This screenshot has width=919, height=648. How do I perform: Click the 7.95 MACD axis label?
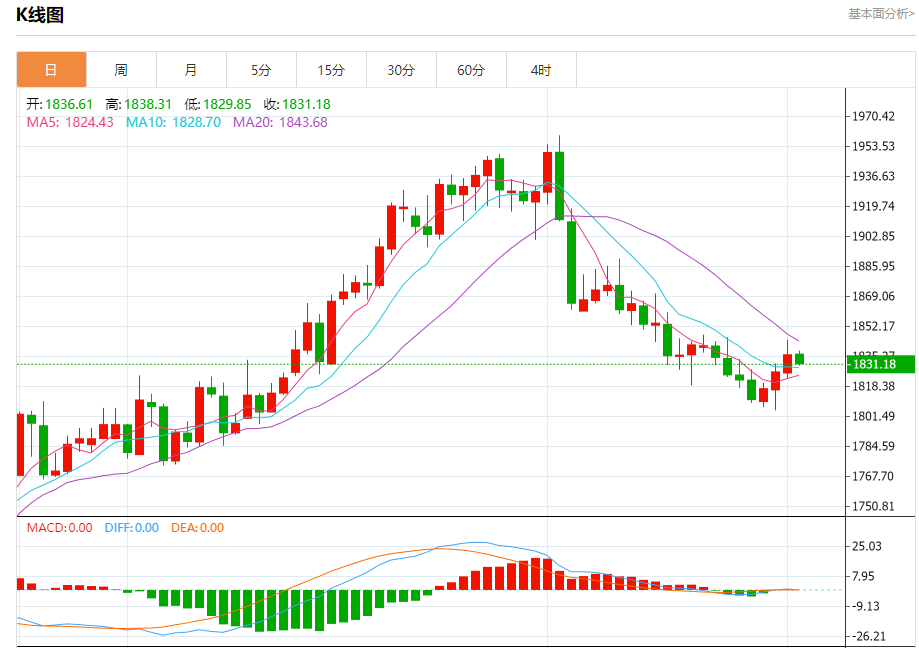pyautogui.click(x=863, y=577)
